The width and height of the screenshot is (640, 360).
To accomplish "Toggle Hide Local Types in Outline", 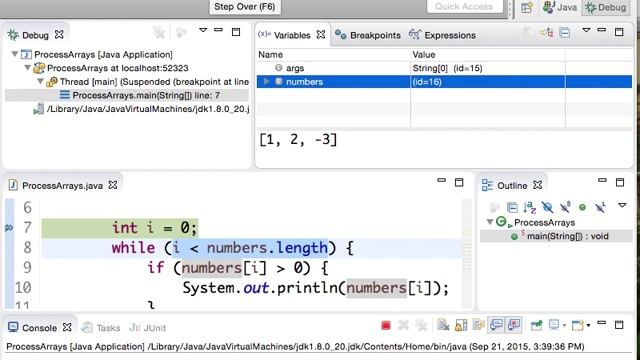I will pos(600,207).
